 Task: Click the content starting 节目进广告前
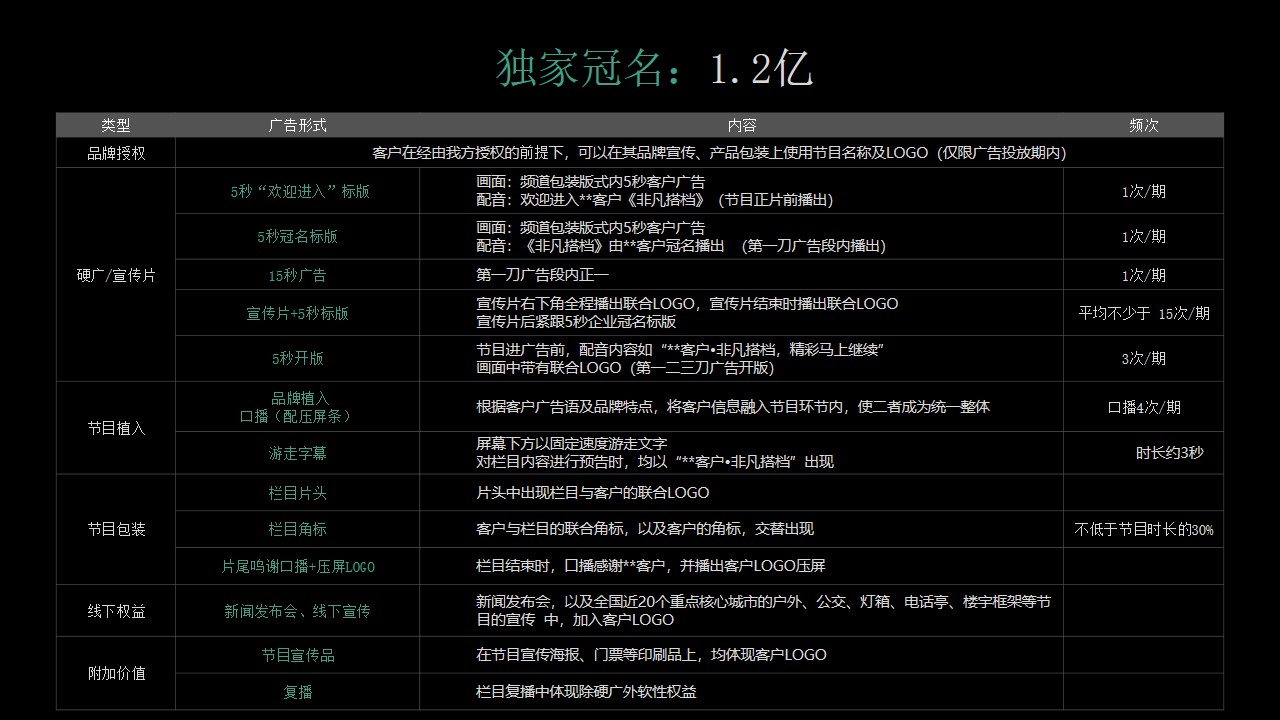tap(741, 358)
